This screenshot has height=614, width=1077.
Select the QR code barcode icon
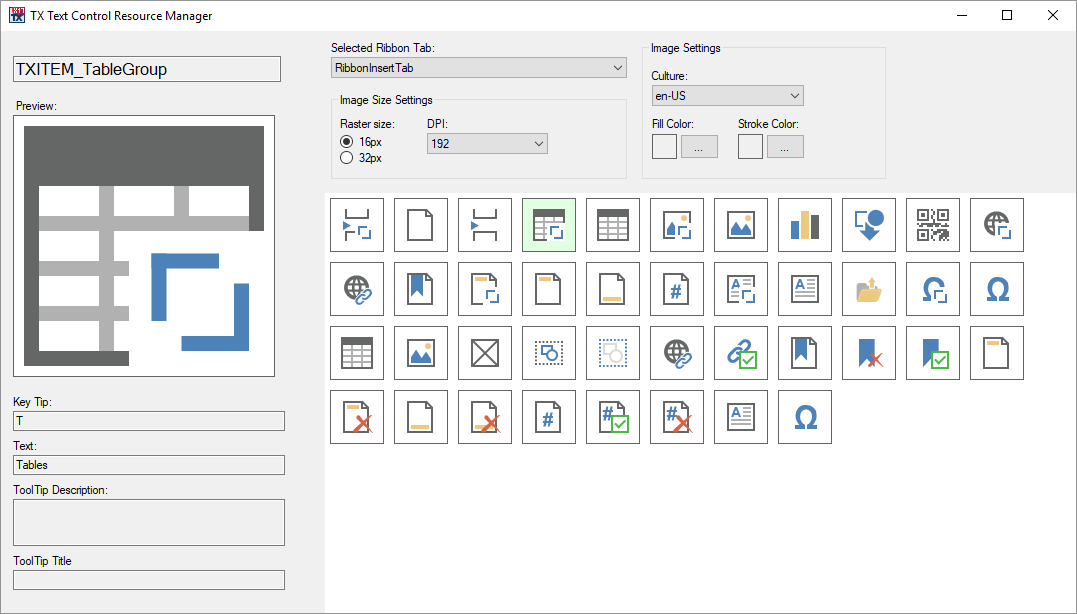933,225
